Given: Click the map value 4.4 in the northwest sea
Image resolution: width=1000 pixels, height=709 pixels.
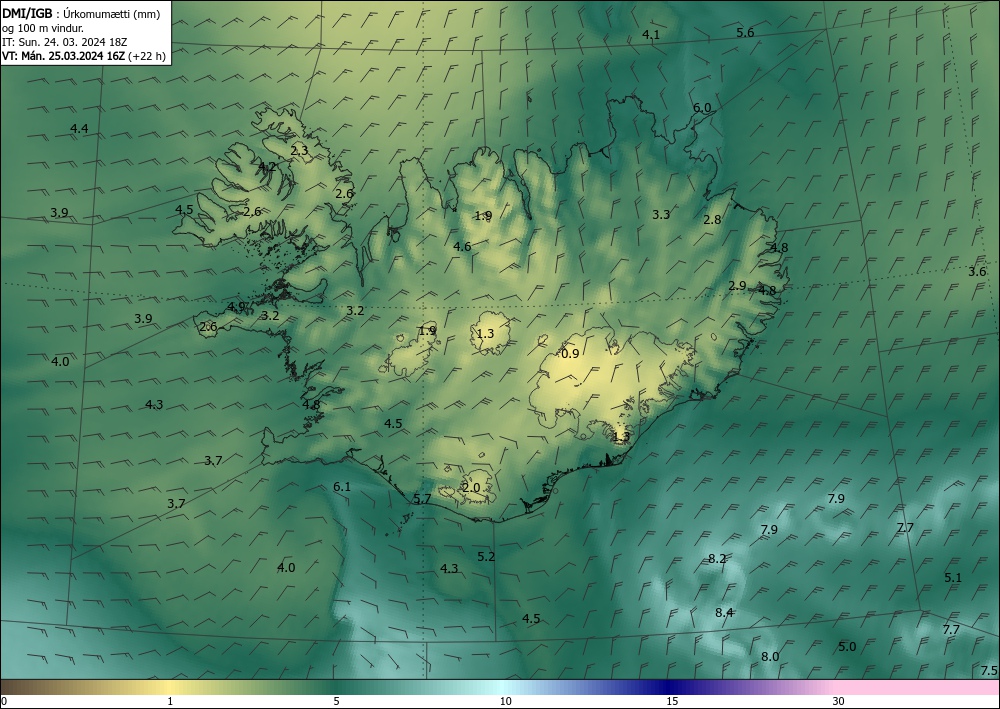Looking at the screenshot, I should (x=79, y=129).
